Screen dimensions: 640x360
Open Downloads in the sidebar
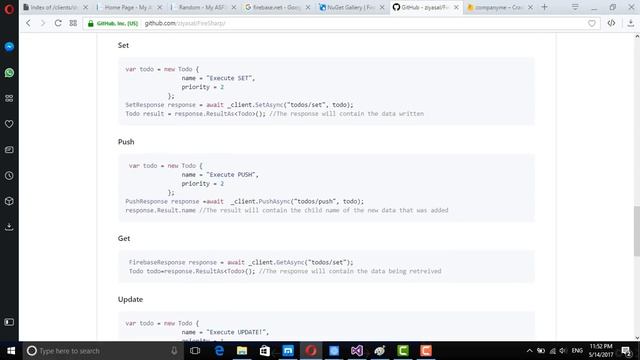(9, 227)
